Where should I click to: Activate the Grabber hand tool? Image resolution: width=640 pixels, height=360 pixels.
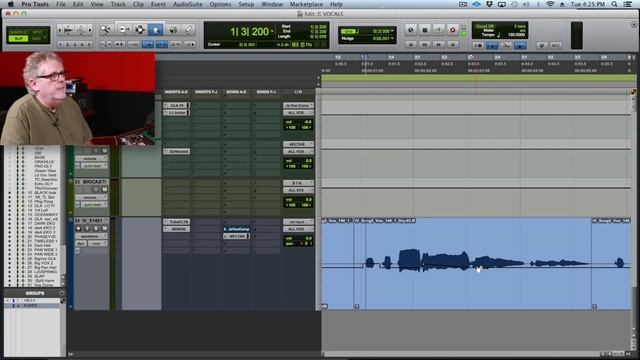tap(156, 29)
